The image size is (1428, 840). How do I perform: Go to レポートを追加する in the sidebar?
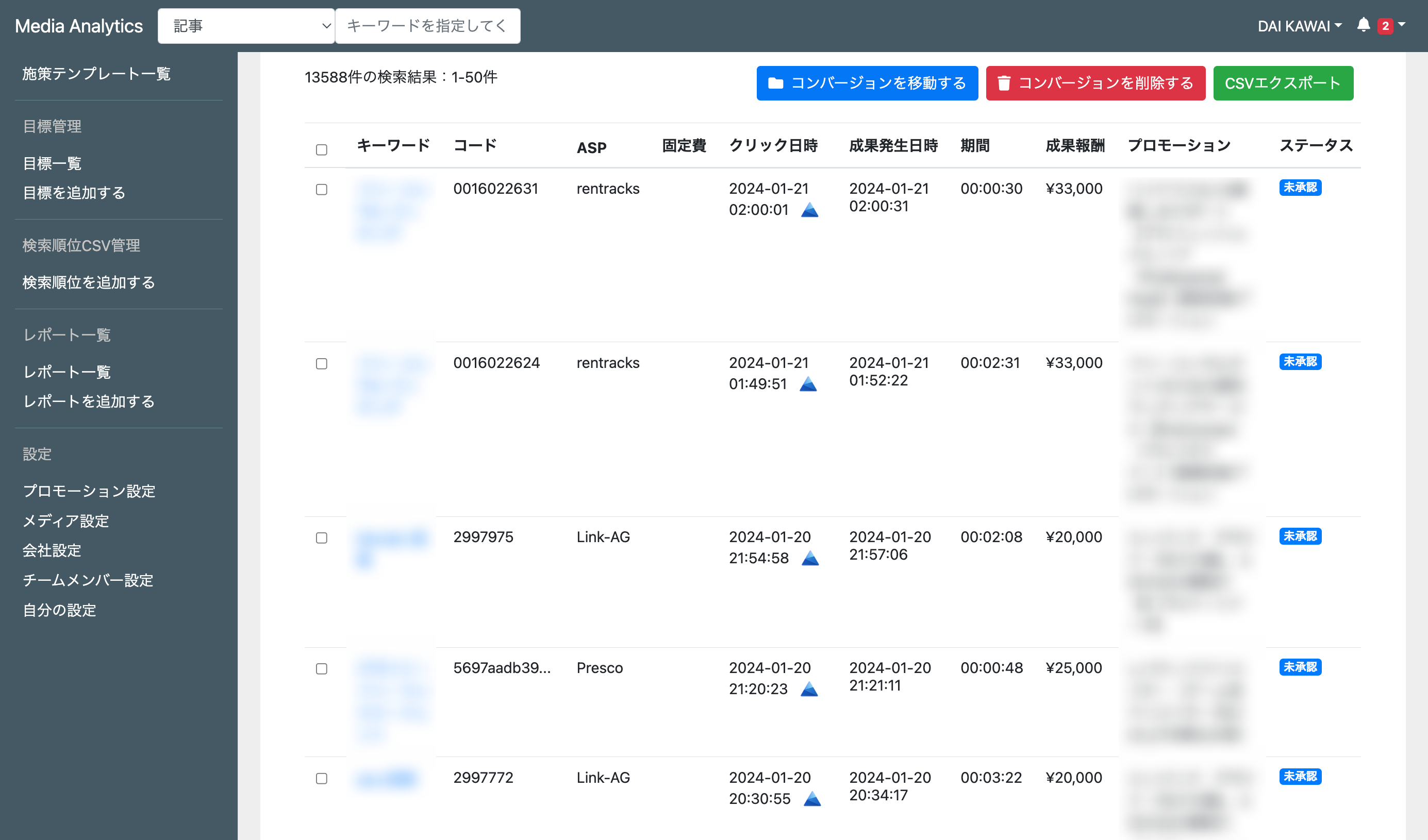88,401
